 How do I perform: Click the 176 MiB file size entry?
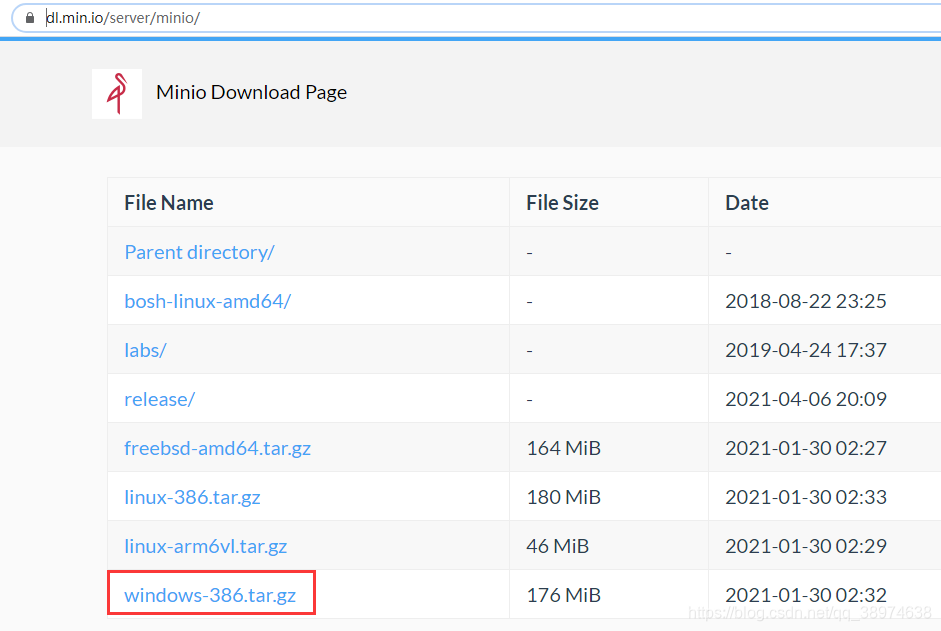click(x=563, y=594)
